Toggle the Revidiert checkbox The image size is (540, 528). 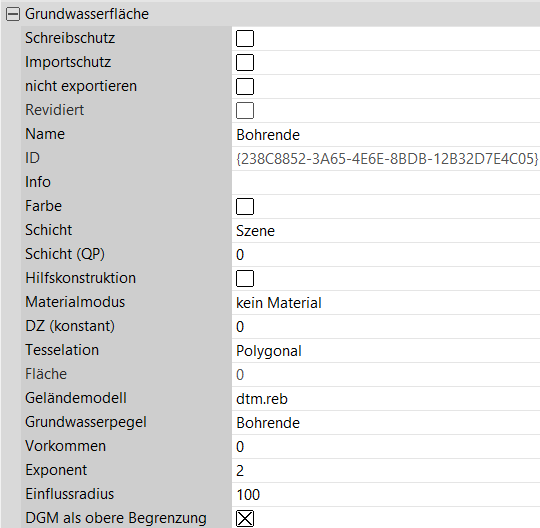(245, 110)
